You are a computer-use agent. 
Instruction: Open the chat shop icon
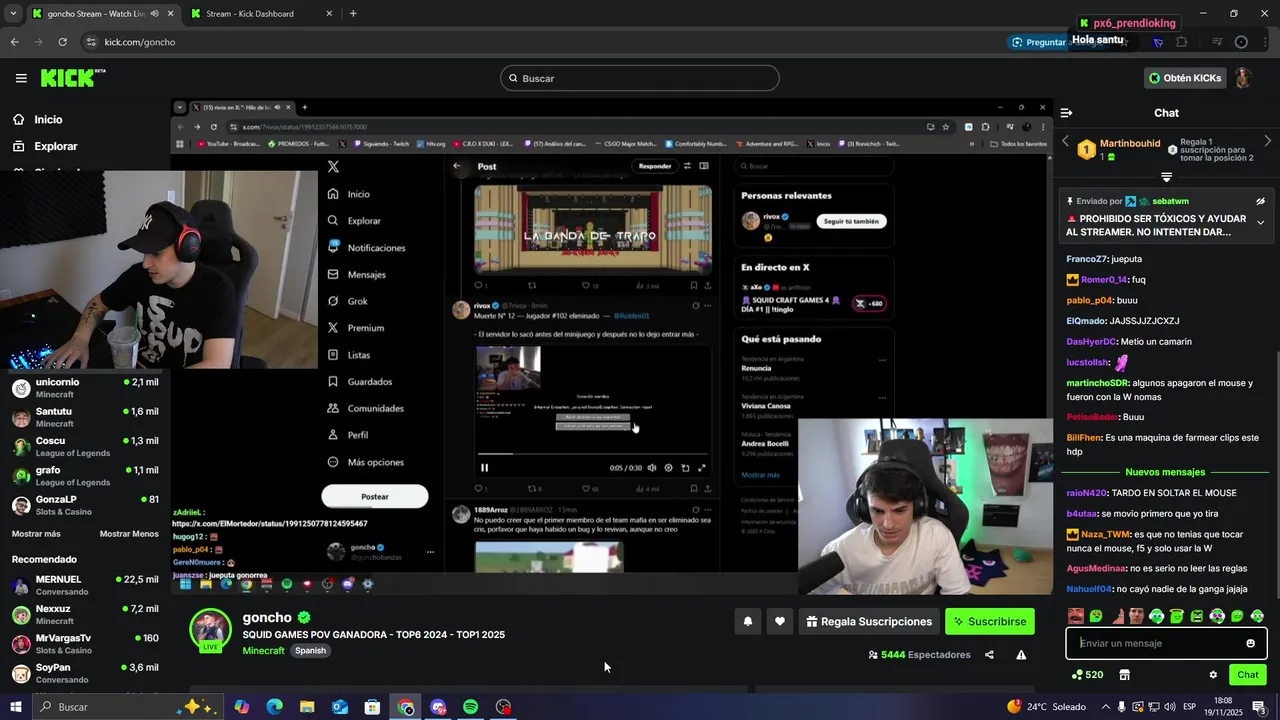1124,675
